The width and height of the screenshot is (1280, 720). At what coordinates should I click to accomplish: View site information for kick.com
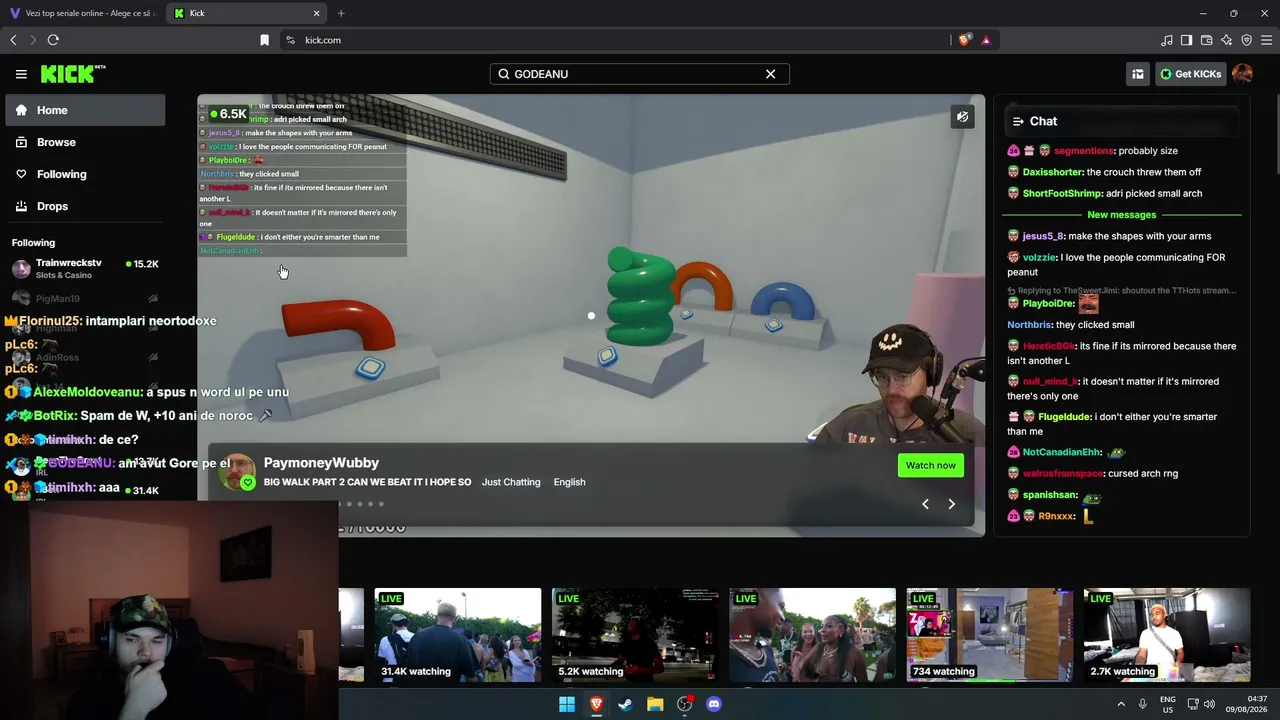pos(290,40)
